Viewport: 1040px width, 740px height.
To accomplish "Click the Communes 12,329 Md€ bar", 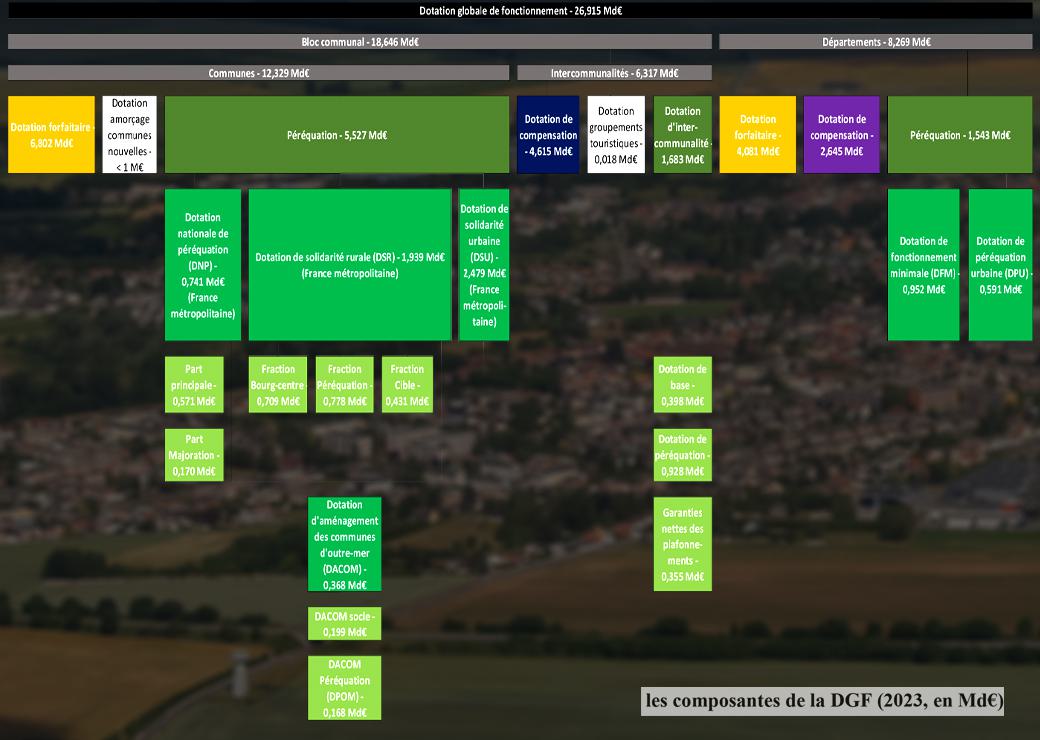I will coord(259,73).
